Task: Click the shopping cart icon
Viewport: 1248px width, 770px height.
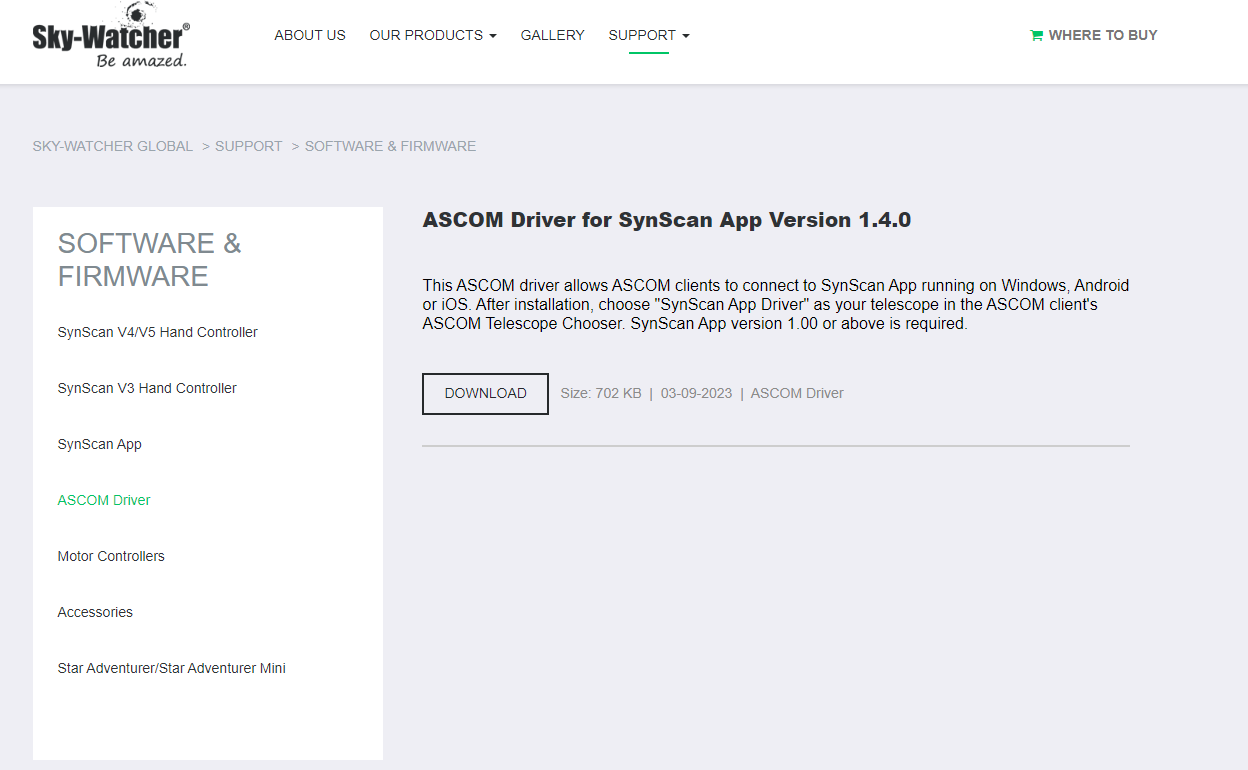Action: pyautogui.click(x=1036, y=36)
